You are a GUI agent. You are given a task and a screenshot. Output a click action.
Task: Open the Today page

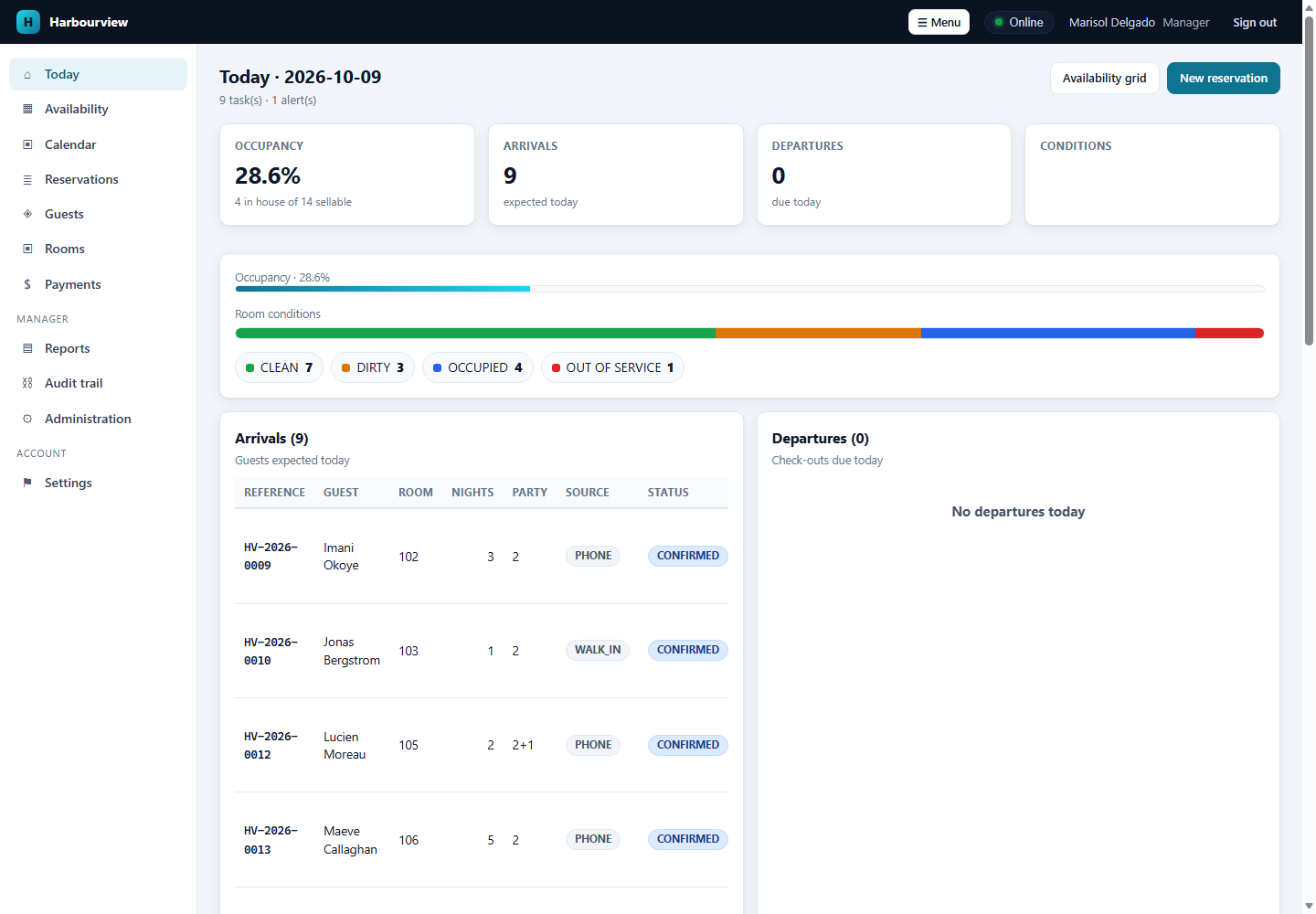click(98, 74)
